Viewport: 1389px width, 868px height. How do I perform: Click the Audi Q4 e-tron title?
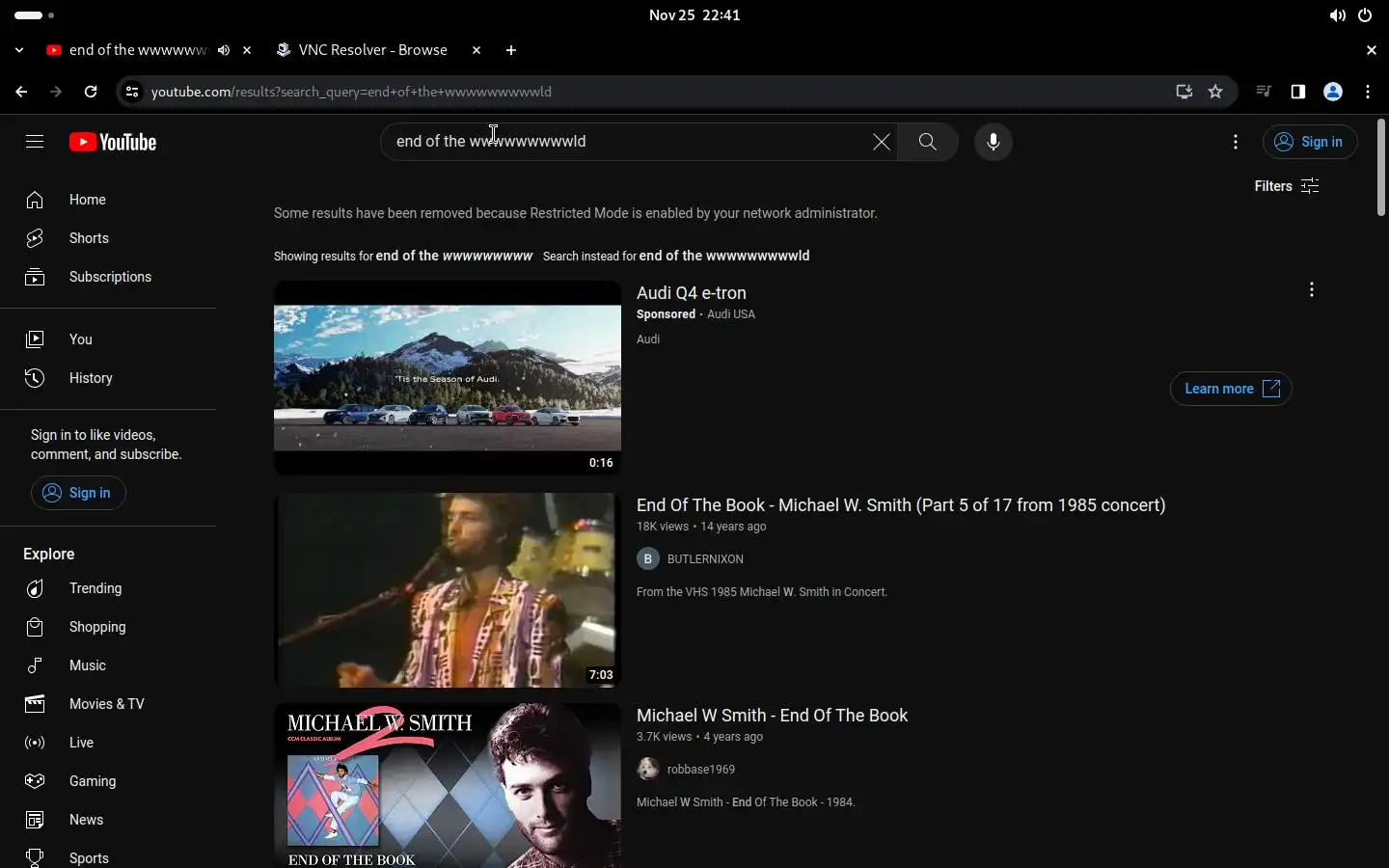[692, 293]
